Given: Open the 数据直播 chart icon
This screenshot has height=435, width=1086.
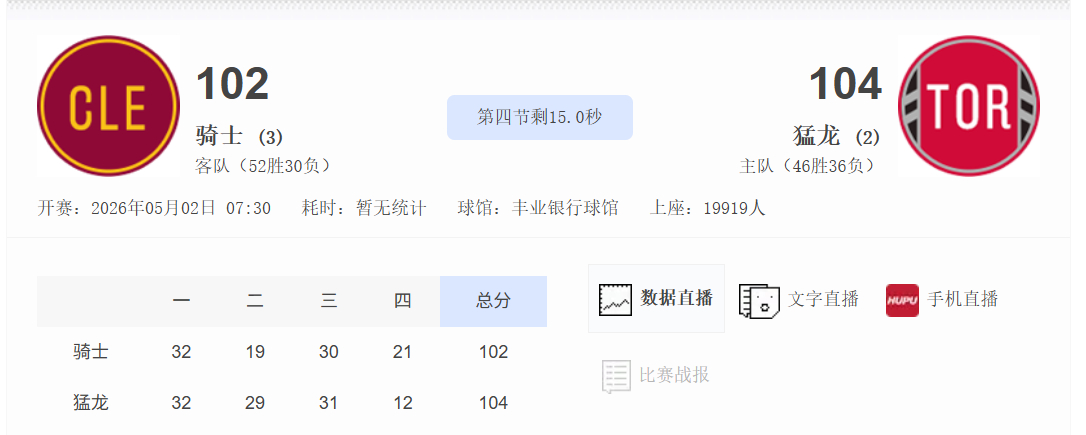Looking at the screenshot, I should (615, 299).
